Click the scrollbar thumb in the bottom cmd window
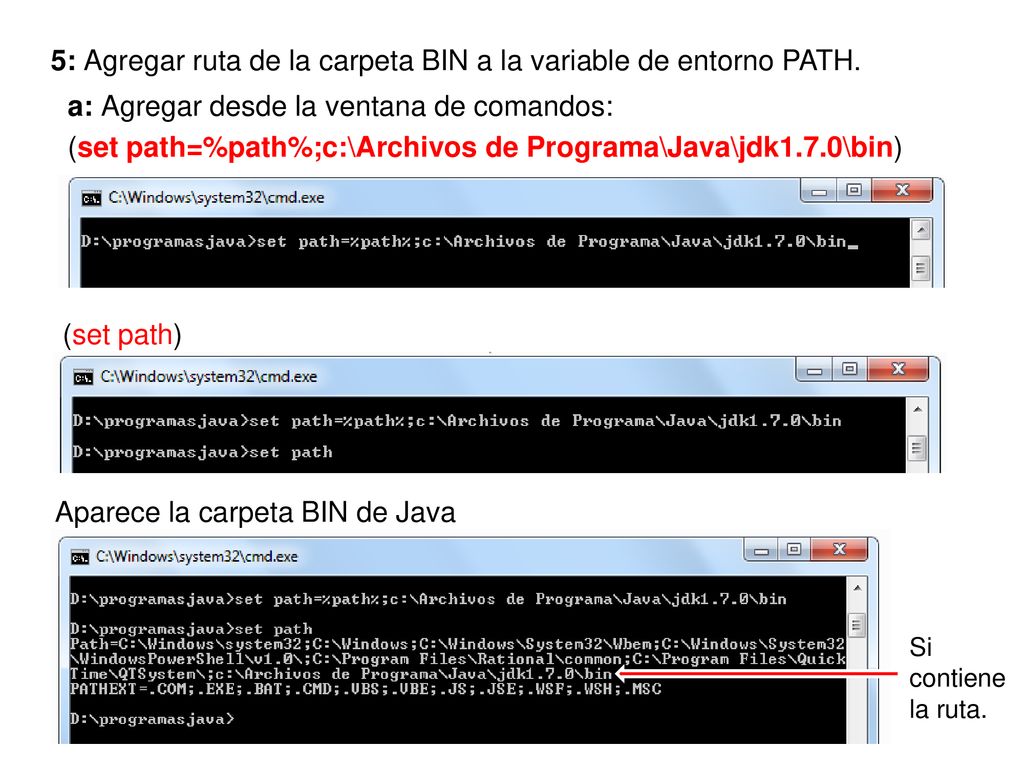This screenshot has height=768, width=1024. coord(857,626)
